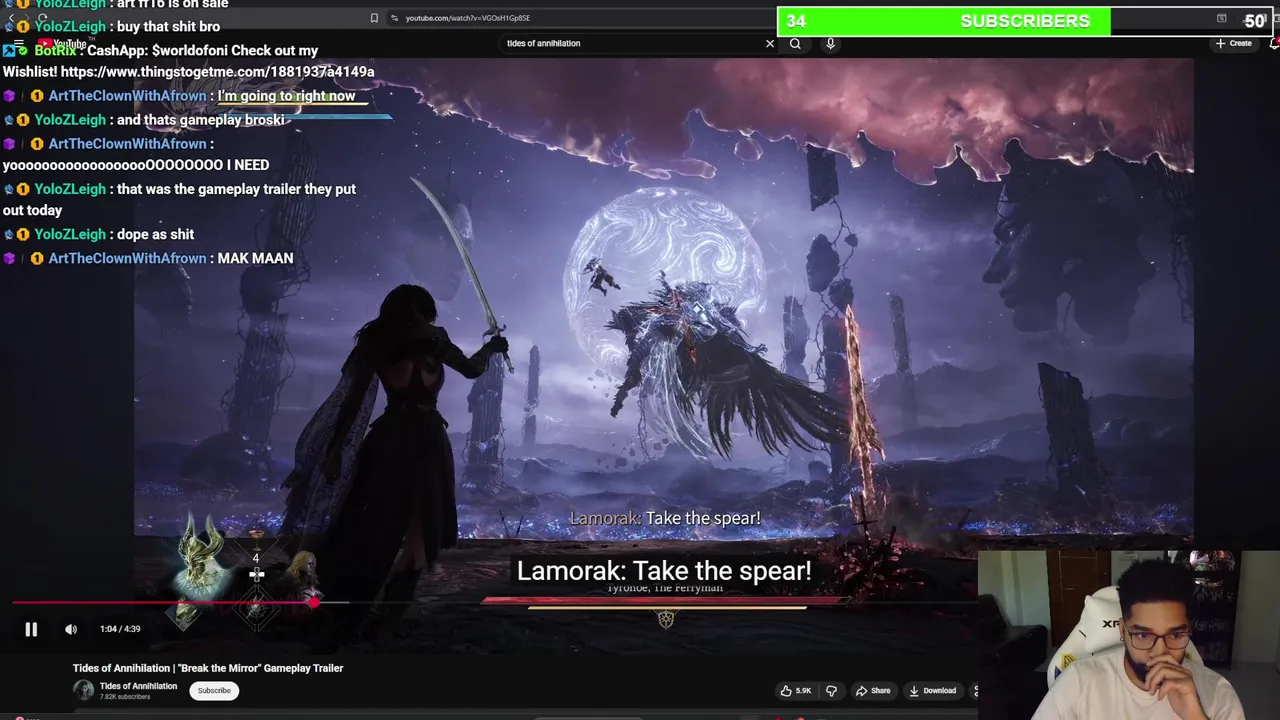
Task: Click chat message dope as shit
Action: tap(155, 234)
